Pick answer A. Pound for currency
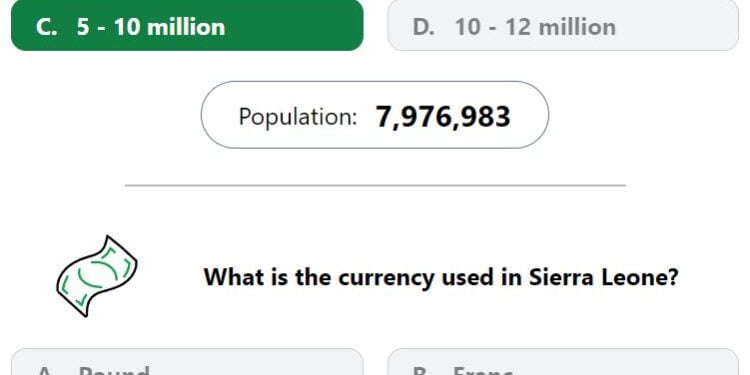Image resolution: width=750 pixels, height=375 pixels. click(x=187, y=362)
